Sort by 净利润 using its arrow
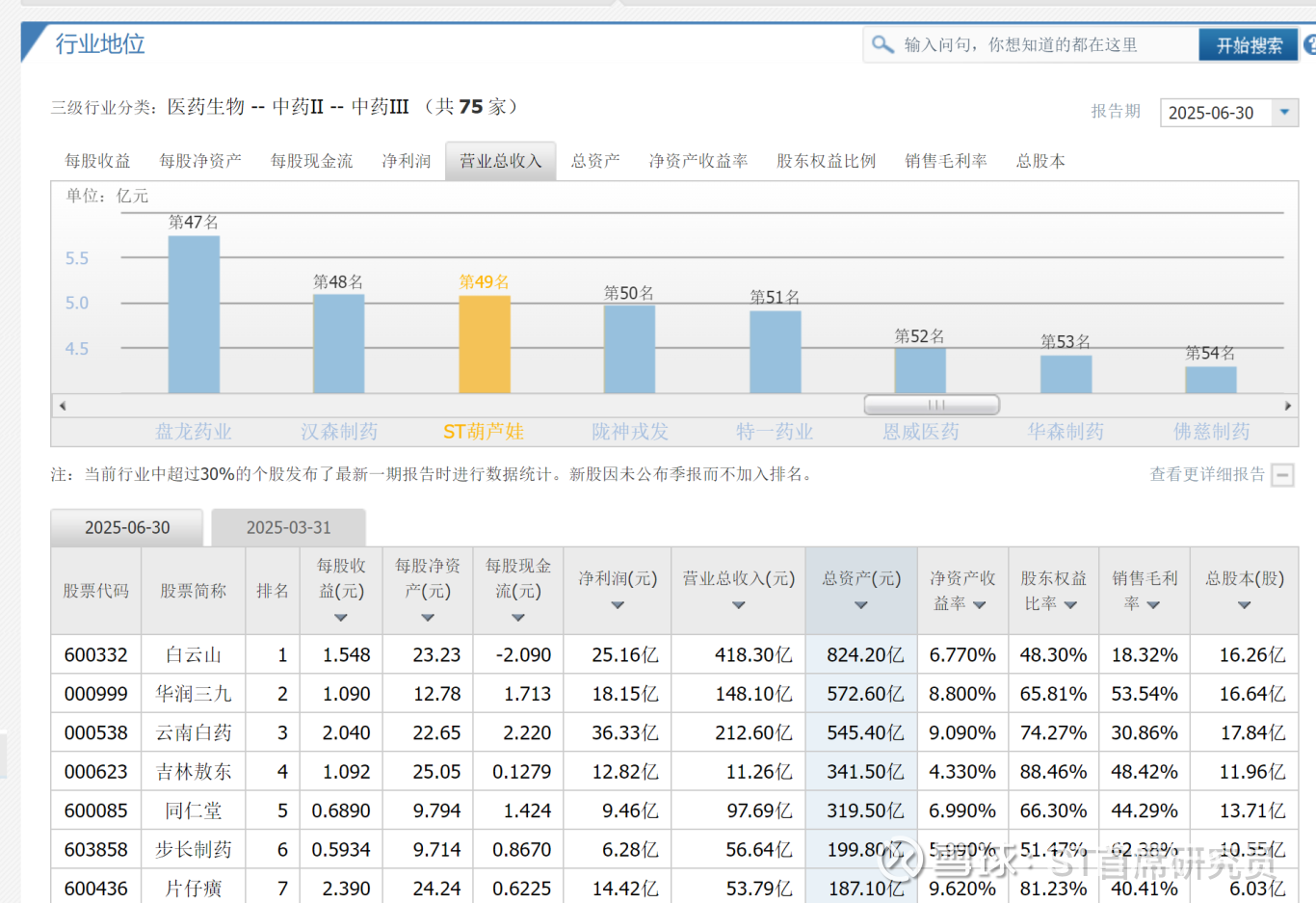This screenshot has width=1316, height=903. [x=618, y=605]
